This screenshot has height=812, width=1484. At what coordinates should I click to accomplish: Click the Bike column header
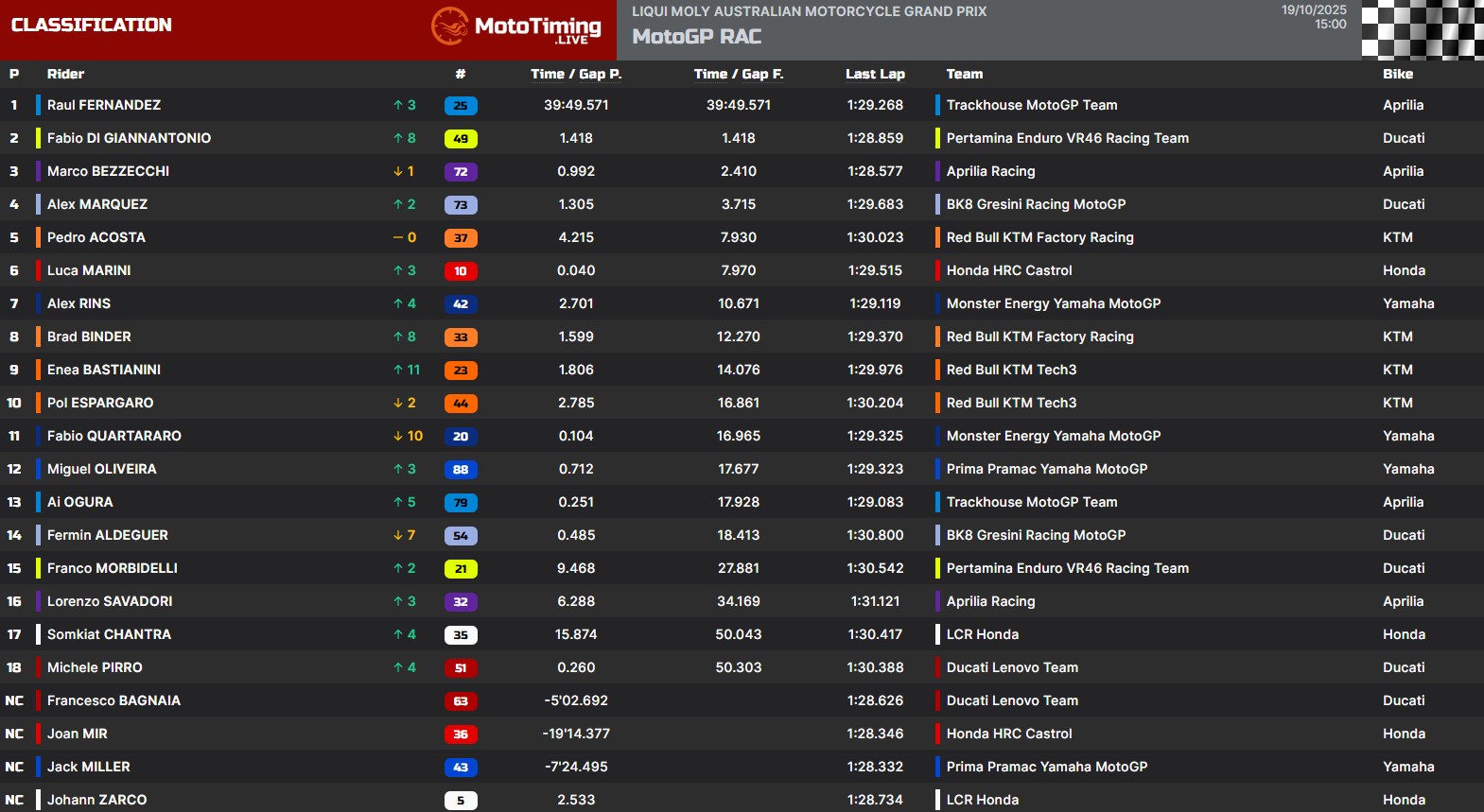[1397, 74]
